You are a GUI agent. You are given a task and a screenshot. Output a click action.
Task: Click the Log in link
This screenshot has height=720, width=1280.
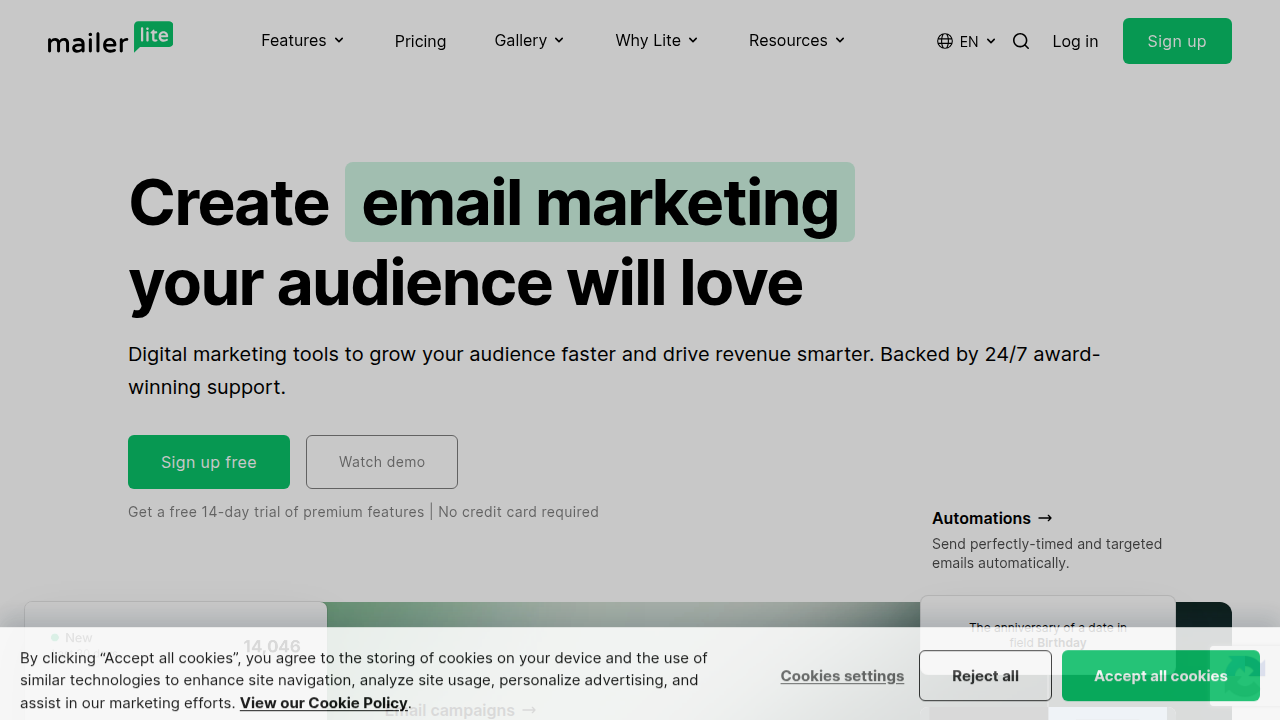pyautogui.click(x=1075, y=41)
